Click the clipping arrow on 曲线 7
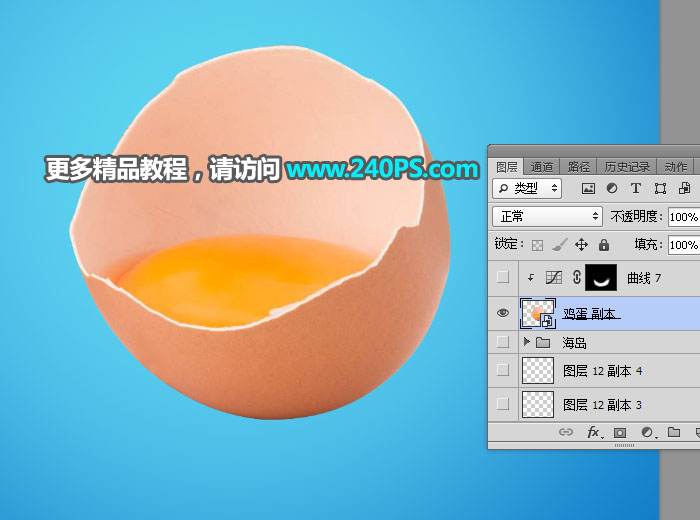The width and height of the screenshot is (700, 520). click(531, 278)
